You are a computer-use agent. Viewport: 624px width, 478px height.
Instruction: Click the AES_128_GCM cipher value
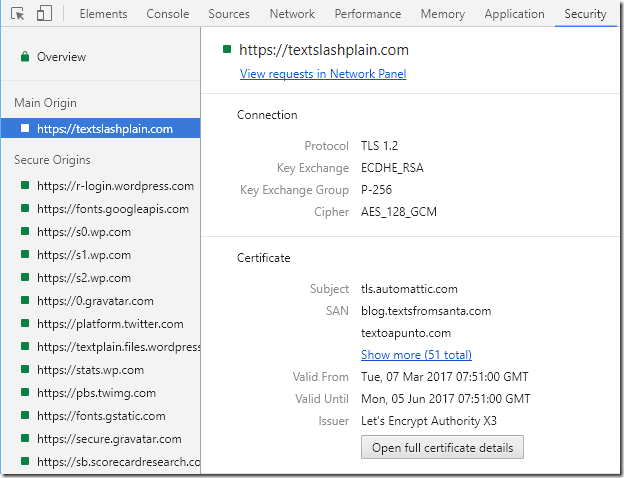pos(399,211)
